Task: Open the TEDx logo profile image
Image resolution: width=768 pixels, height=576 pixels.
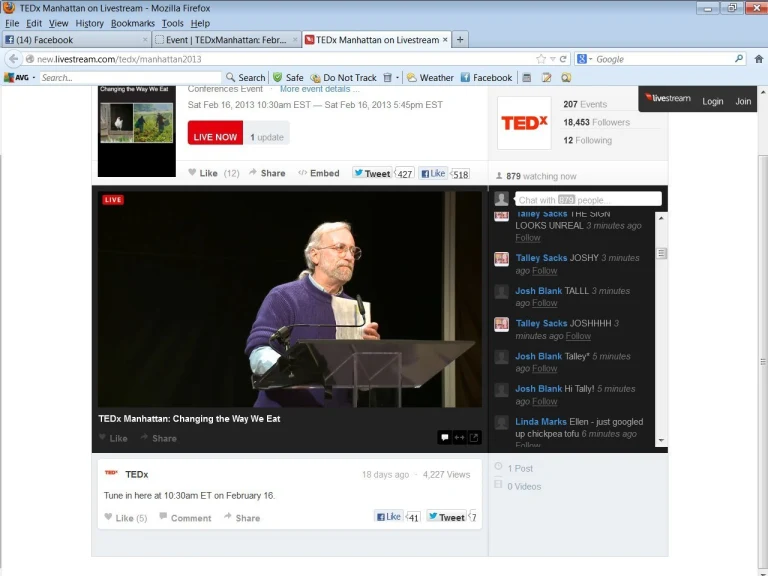Action: point(524,123)
